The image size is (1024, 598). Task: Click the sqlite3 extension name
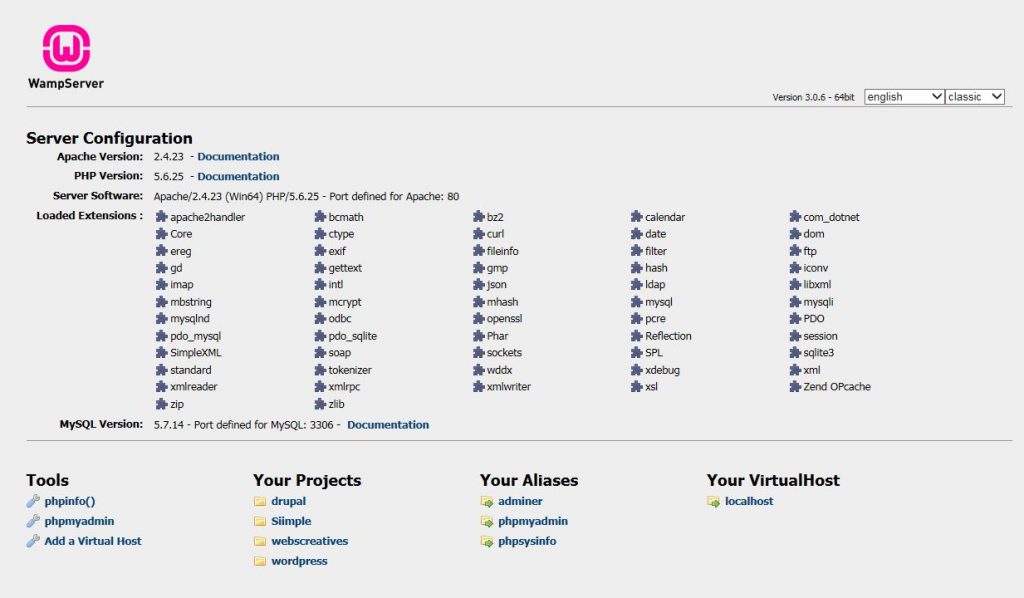(x=818, y=353)
